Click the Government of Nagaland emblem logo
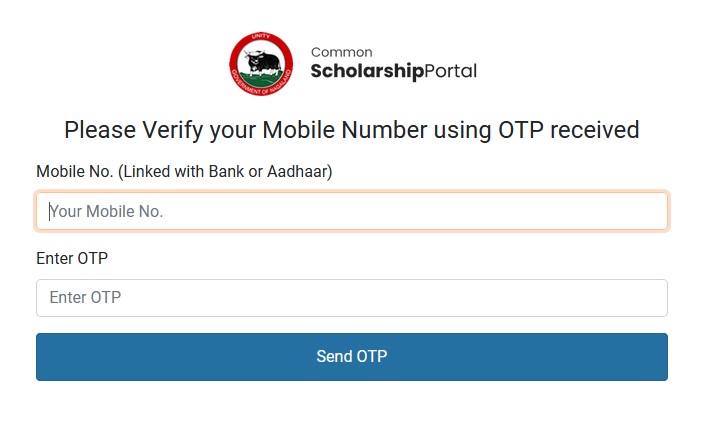The image size is (709, 427). [x=261, y=64]
